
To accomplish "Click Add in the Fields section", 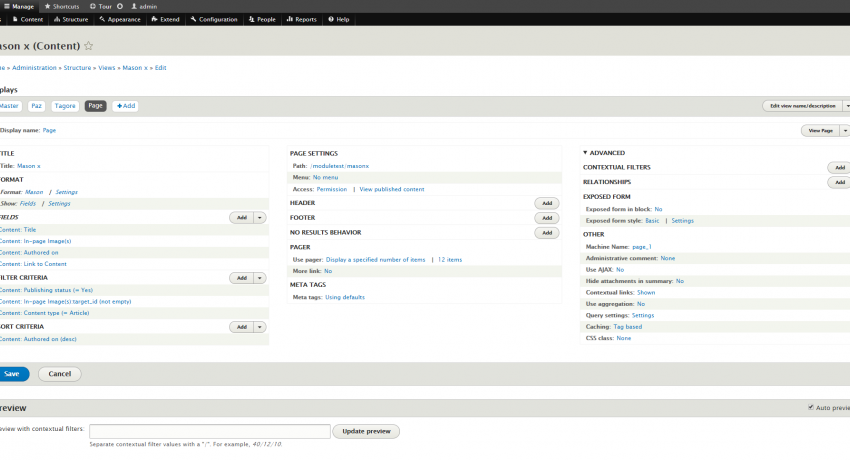I will pyautogui.click(x=242, y=217).
